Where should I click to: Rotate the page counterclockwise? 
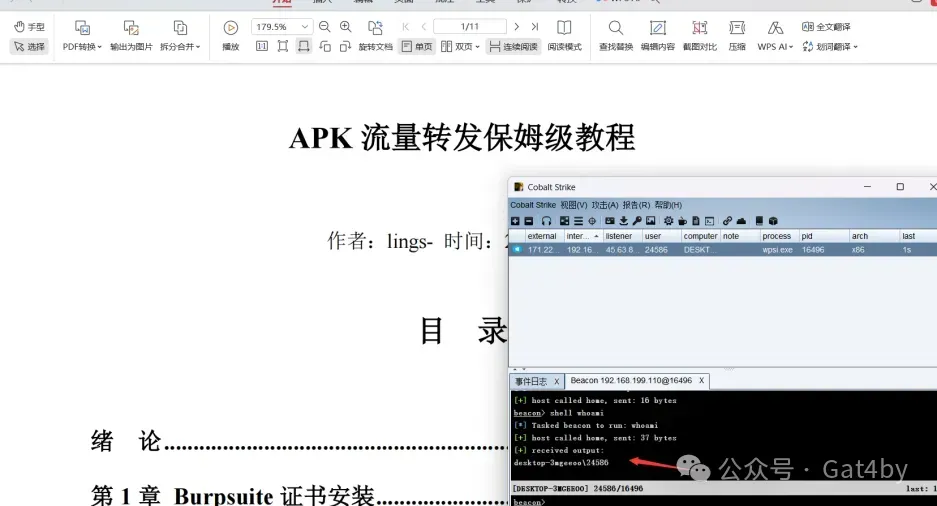point(324,47)
